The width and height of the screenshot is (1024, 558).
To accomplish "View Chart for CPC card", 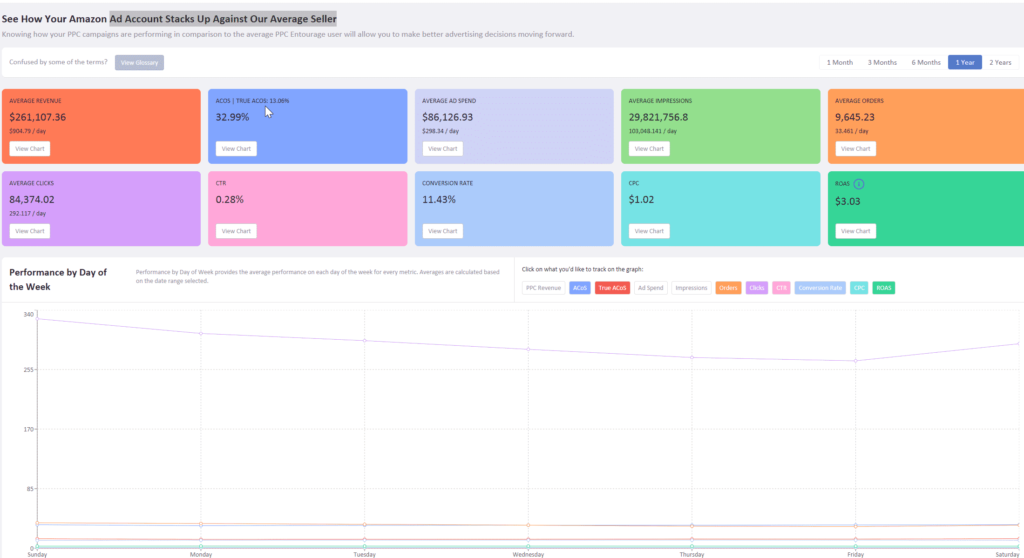I will [649, 231].
